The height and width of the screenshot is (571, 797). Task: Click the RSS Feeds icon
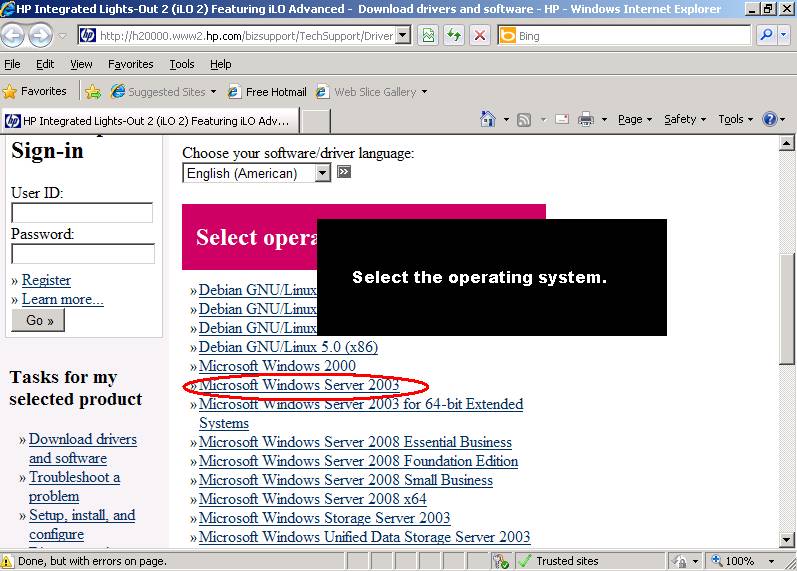tap(524, 120)
